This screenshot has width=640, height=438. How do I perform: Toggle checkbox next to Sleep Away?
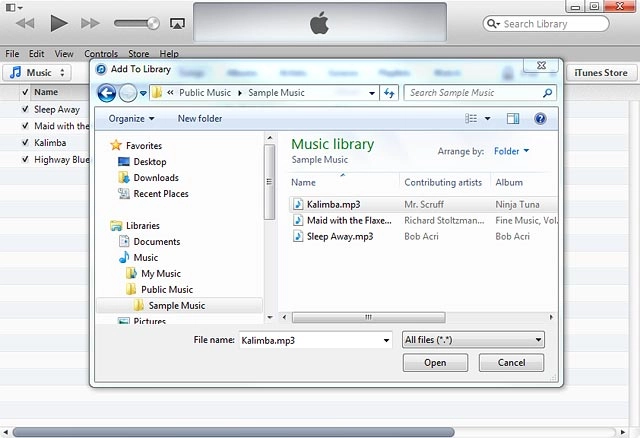[x=25, y=109]
